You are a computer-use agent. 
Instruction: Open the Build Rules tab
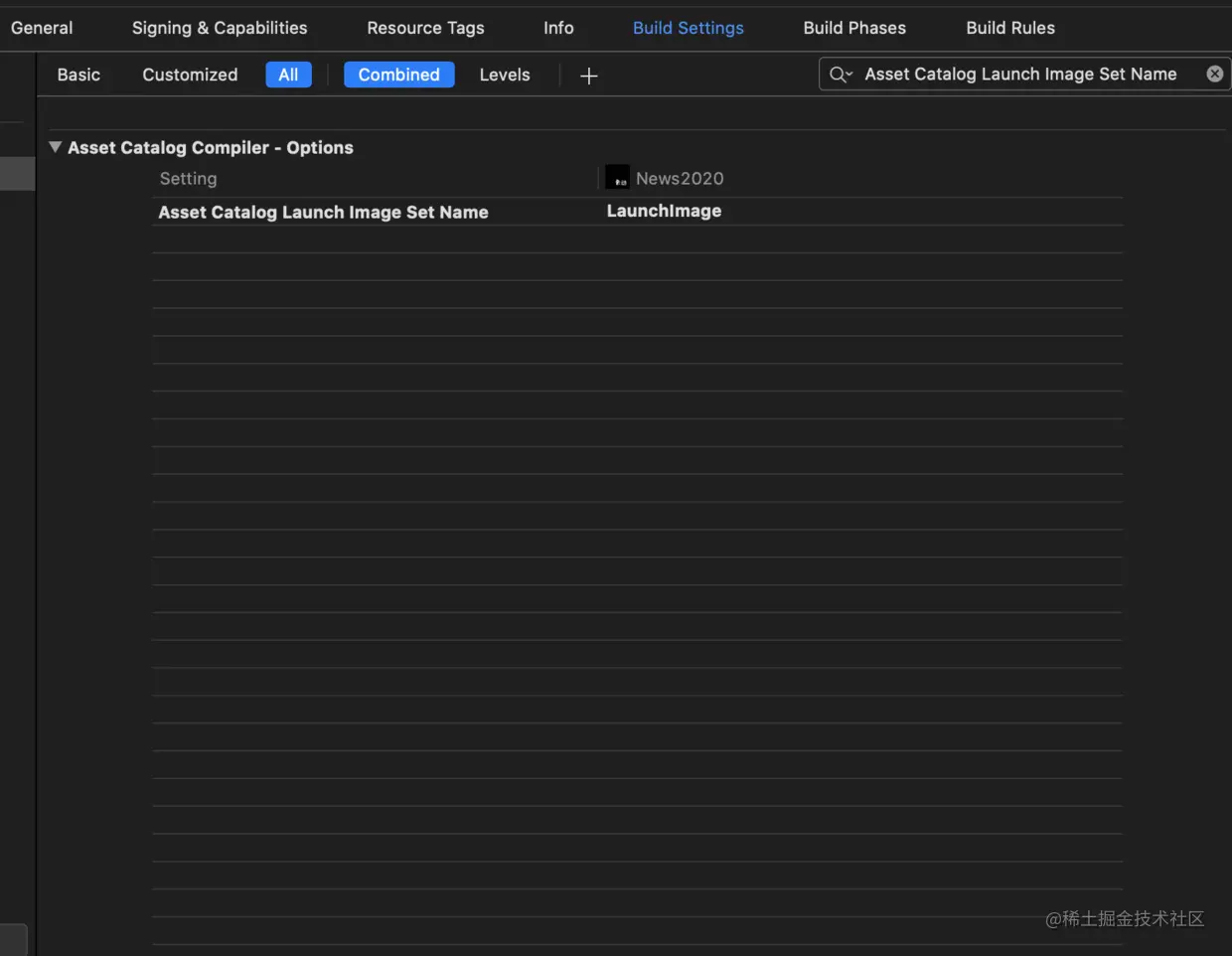pos(1010,28)
